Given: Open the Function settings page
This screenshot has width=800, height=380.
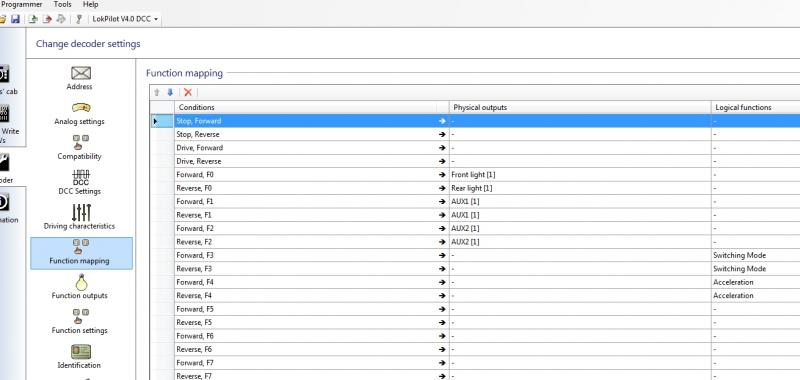Looking at the screenshot, I should tap(80, 321).
